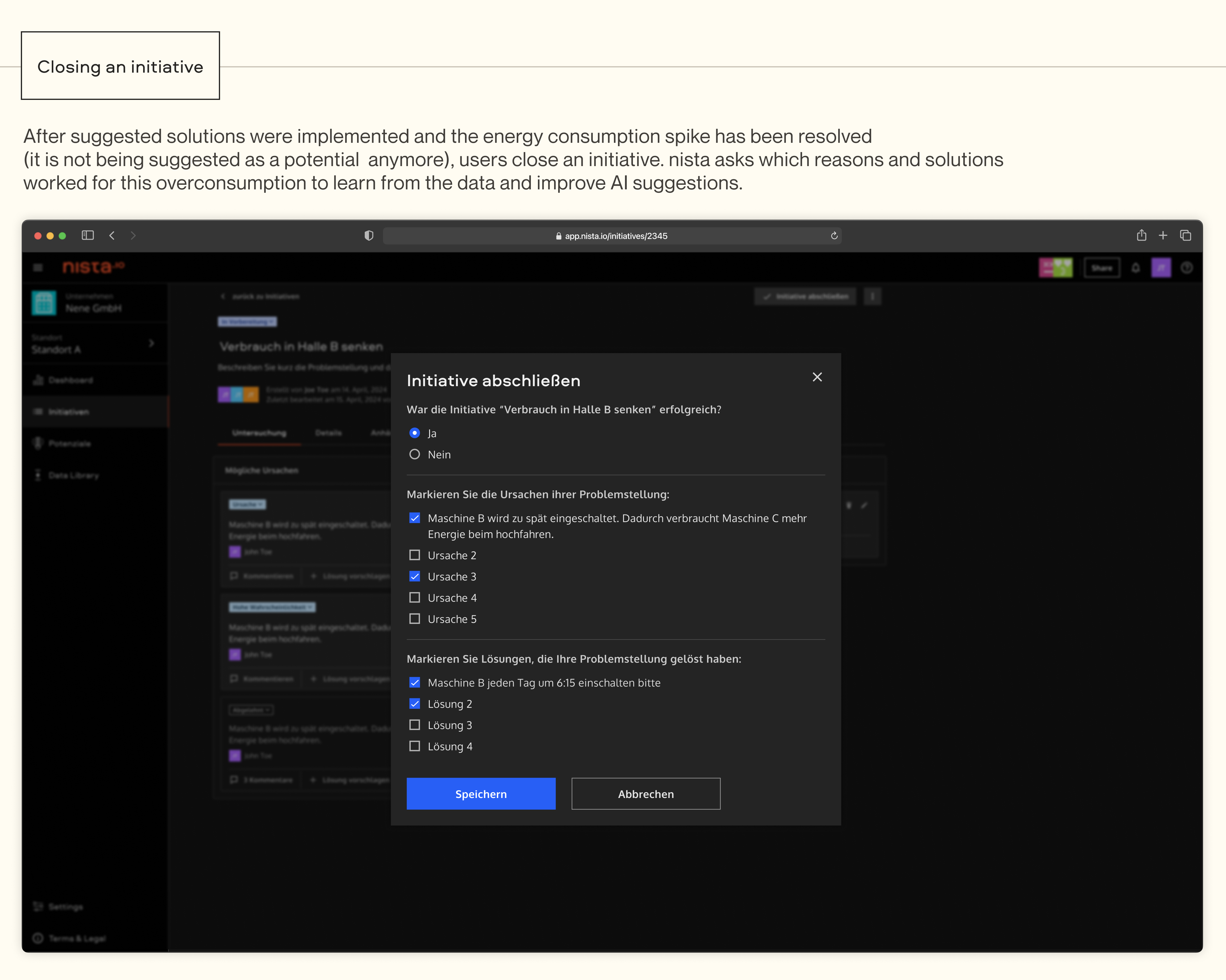Show the browser tab overview
The width and height of the screenshot is (1226, 980).
coord(1185,235)
